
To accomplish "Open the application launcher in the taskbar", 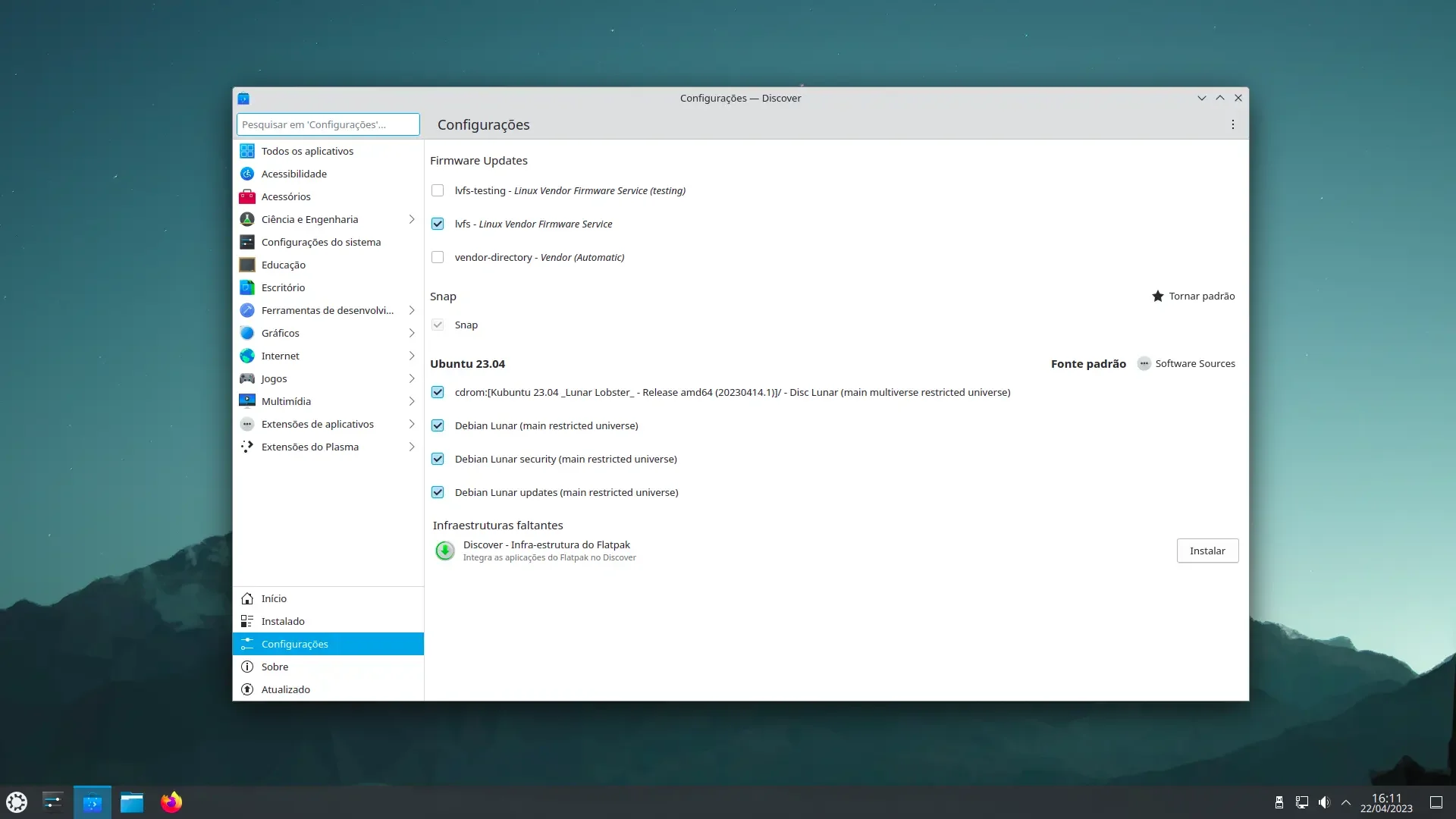I will tap(17, 802).
